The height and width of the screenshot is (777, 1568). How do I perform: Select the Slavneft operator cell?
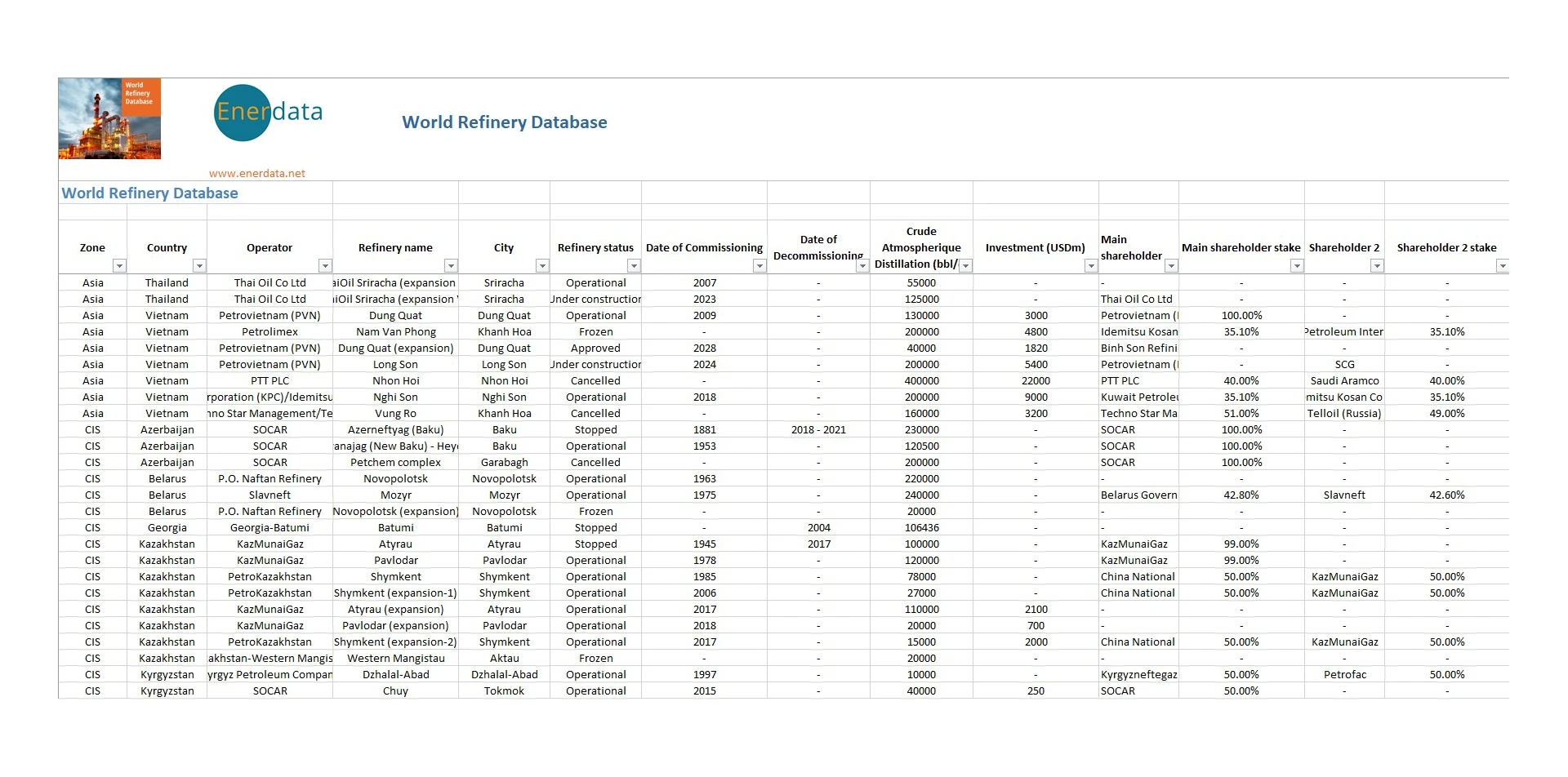pyautogui.click(x=269, y=495)
